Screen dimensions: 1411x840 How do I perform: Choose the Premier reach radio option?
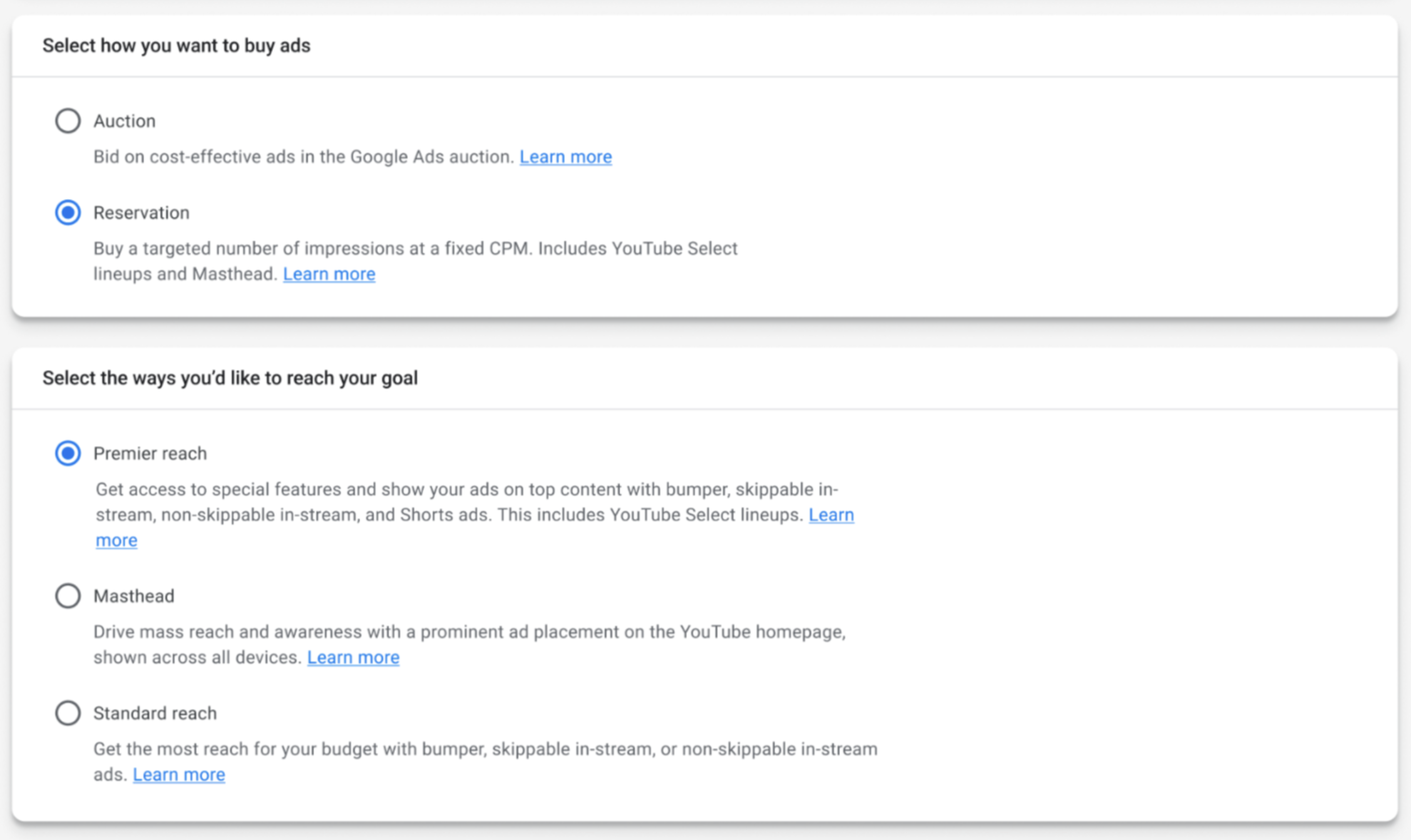coord(68,453)
